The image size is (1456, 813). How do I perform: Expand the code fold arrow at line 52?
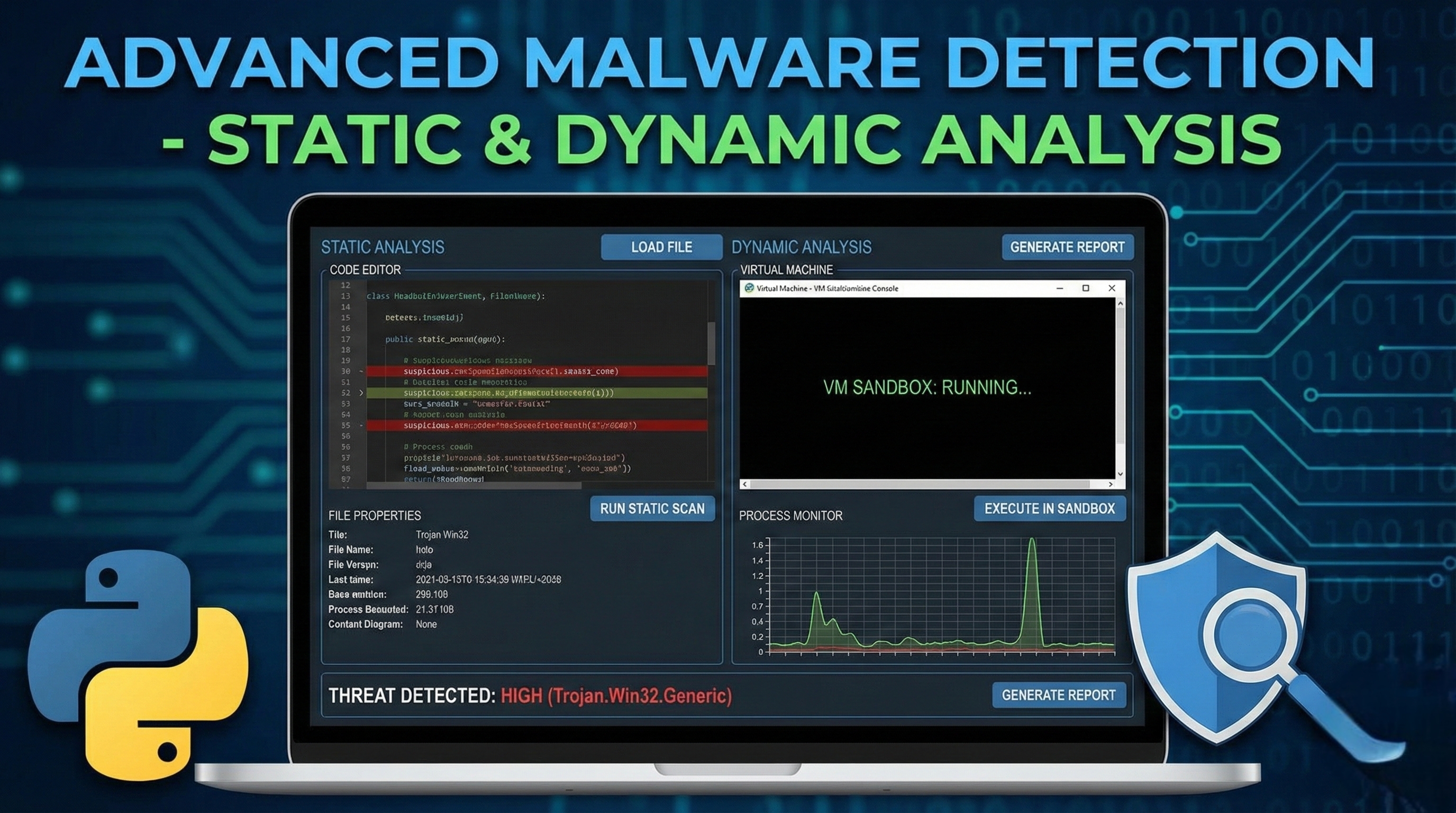[x=361, y=393]
